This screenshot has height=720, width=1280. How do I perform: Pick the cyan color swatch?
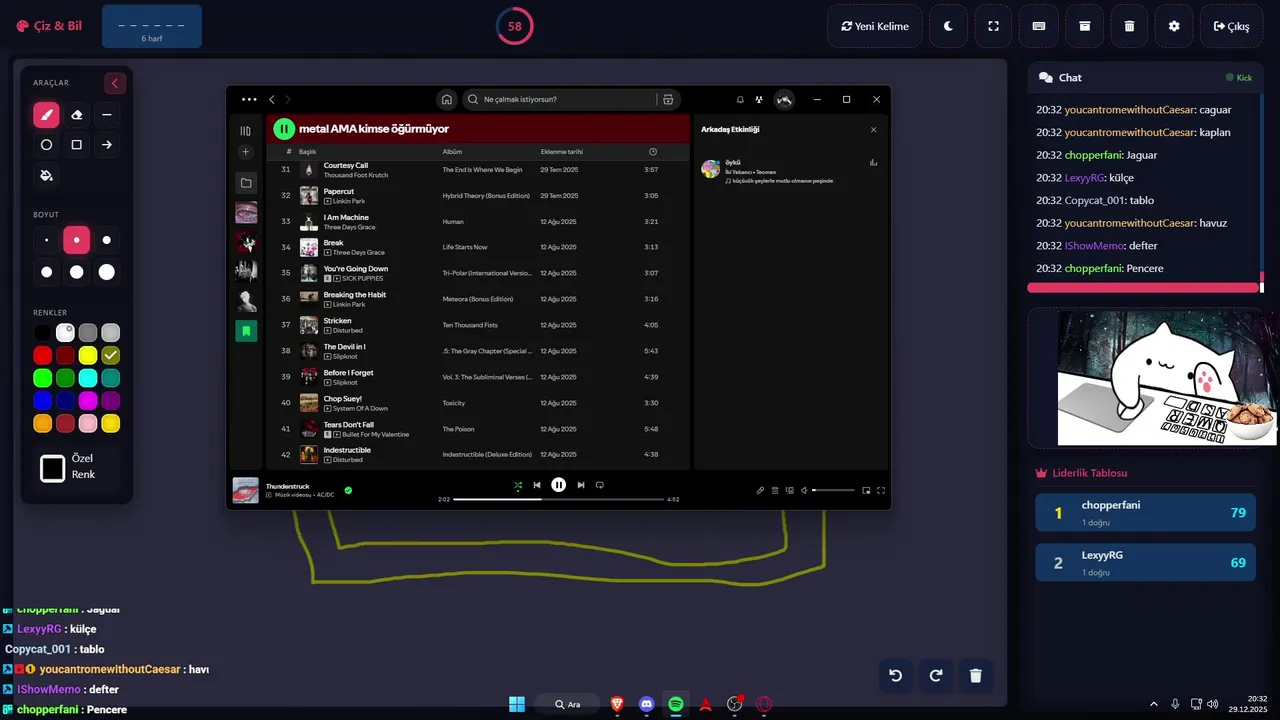(88, 378)
